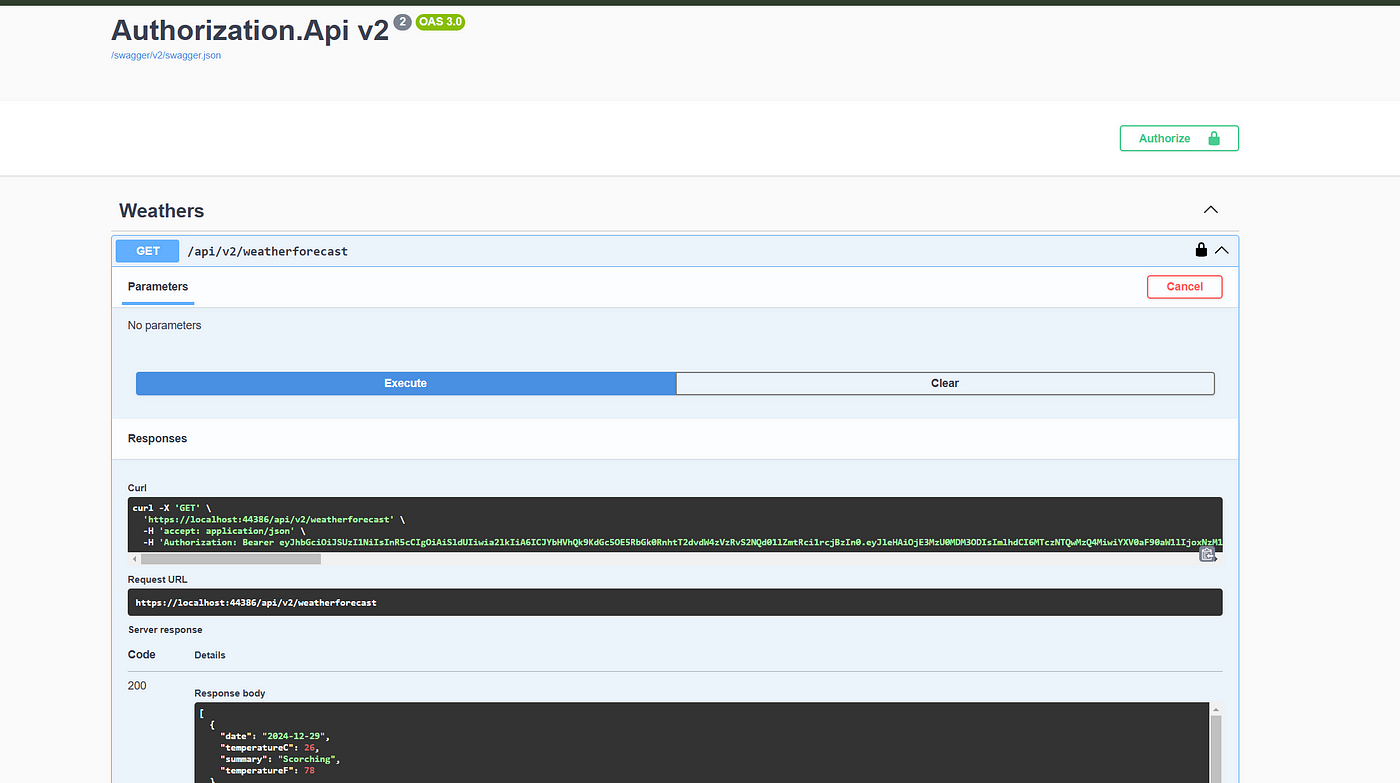Click the GET method badge
Screen dimensions: 1400x783
click(x=147, y=251)
